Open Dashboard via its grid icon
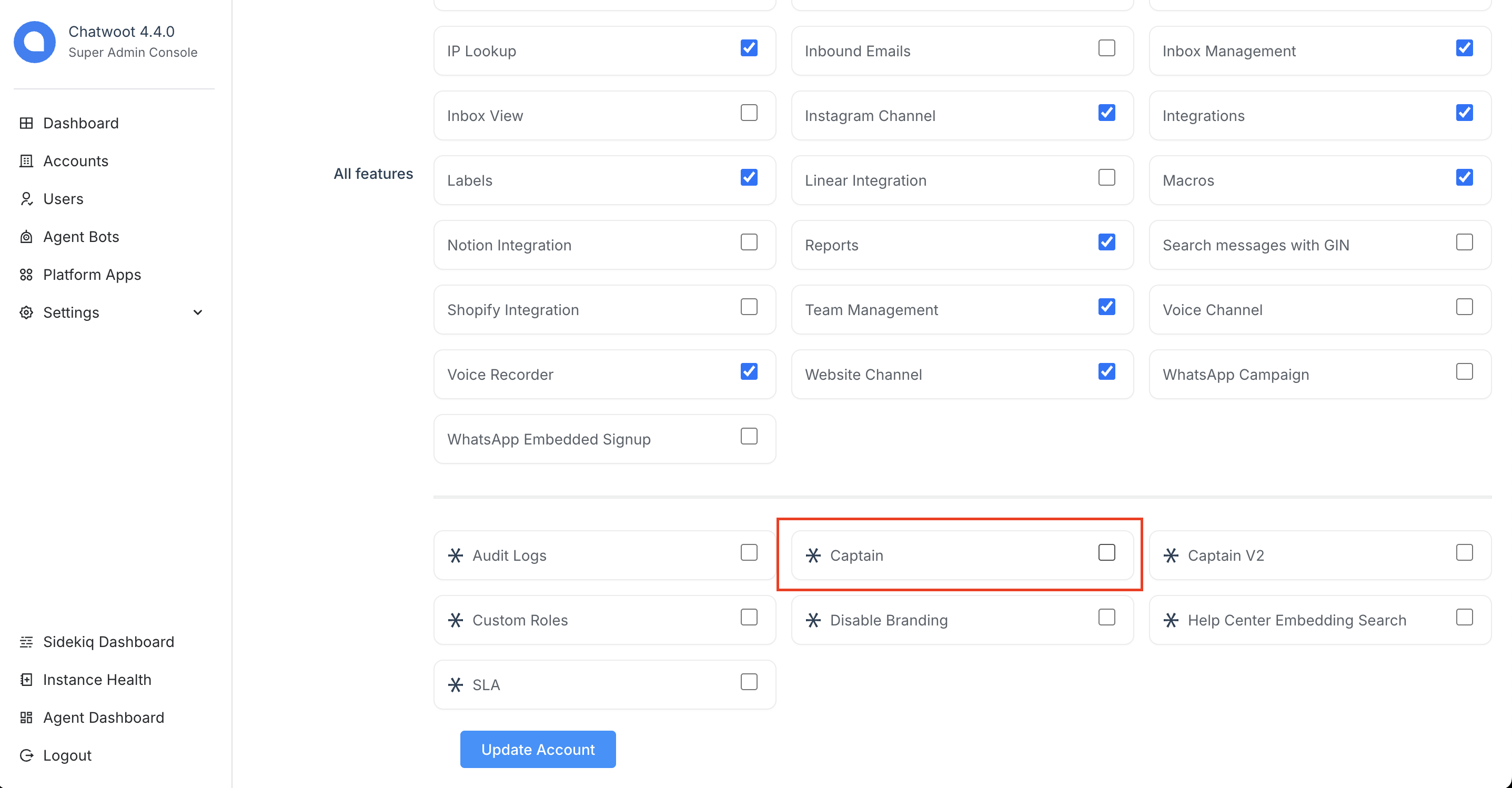 pos(26,123)
